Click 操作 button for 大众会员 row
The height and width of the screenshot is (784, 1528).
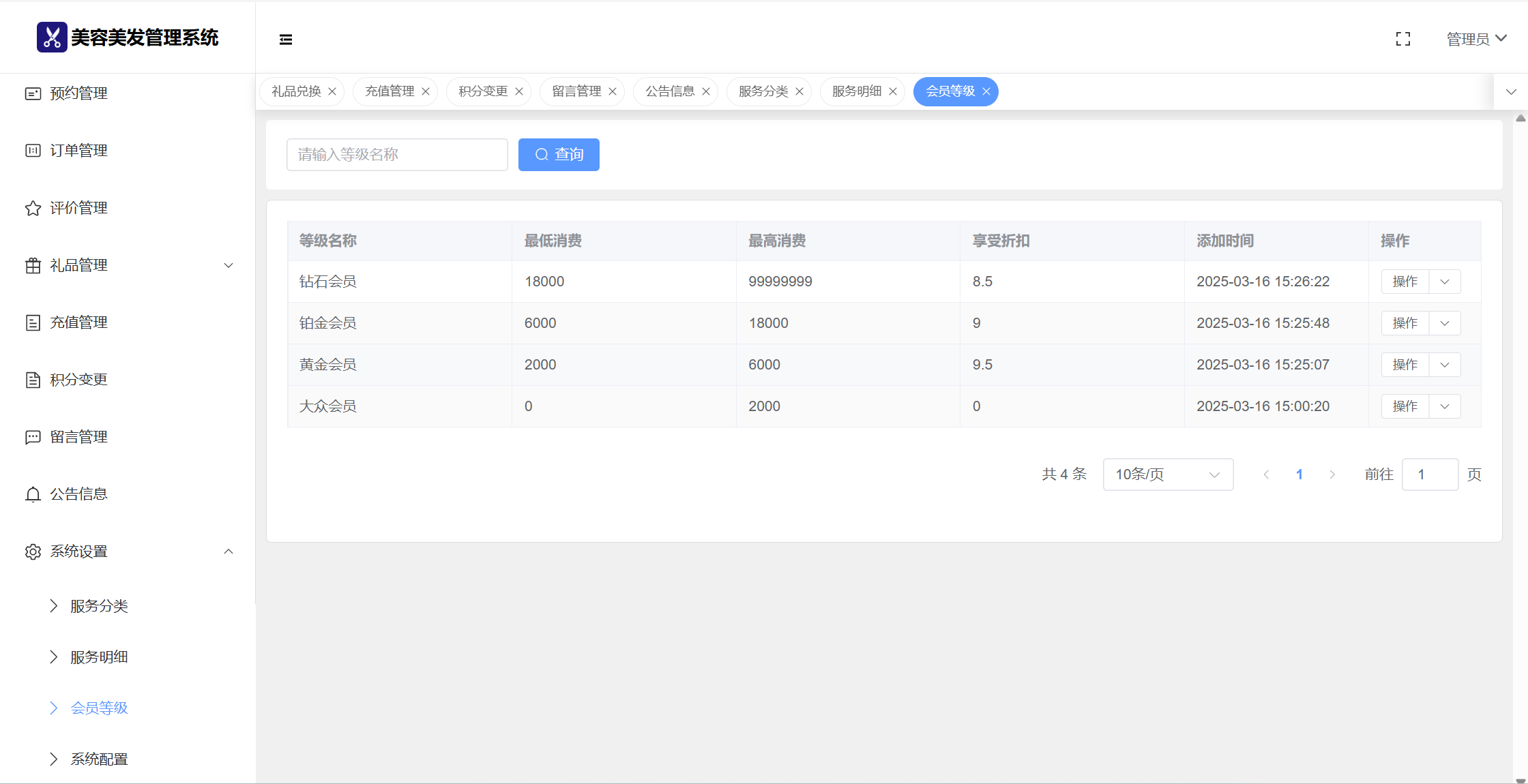[x=1405, y=406]
